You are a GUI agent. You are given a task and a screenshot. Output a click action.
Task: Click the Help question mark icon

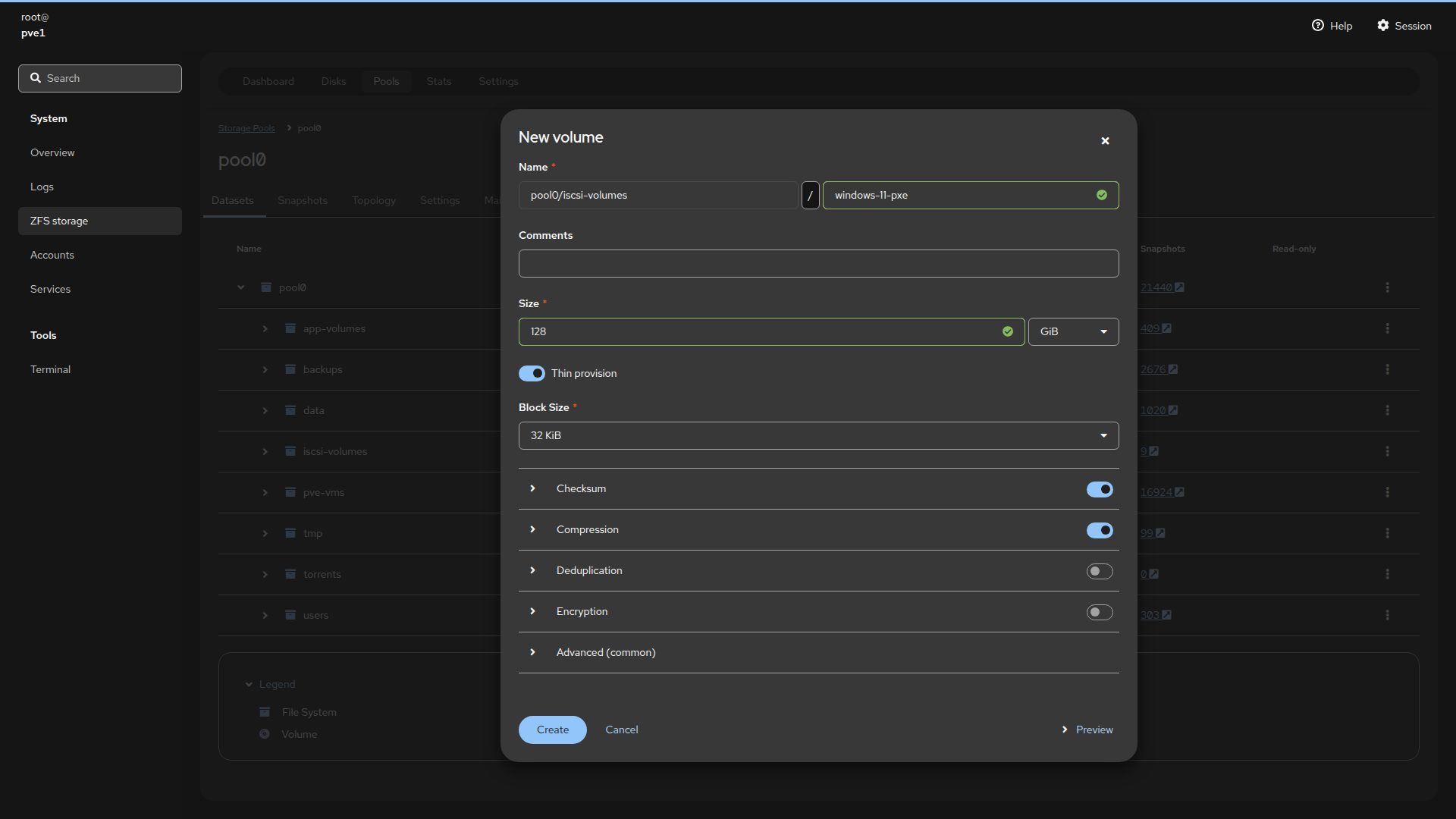1317,26
